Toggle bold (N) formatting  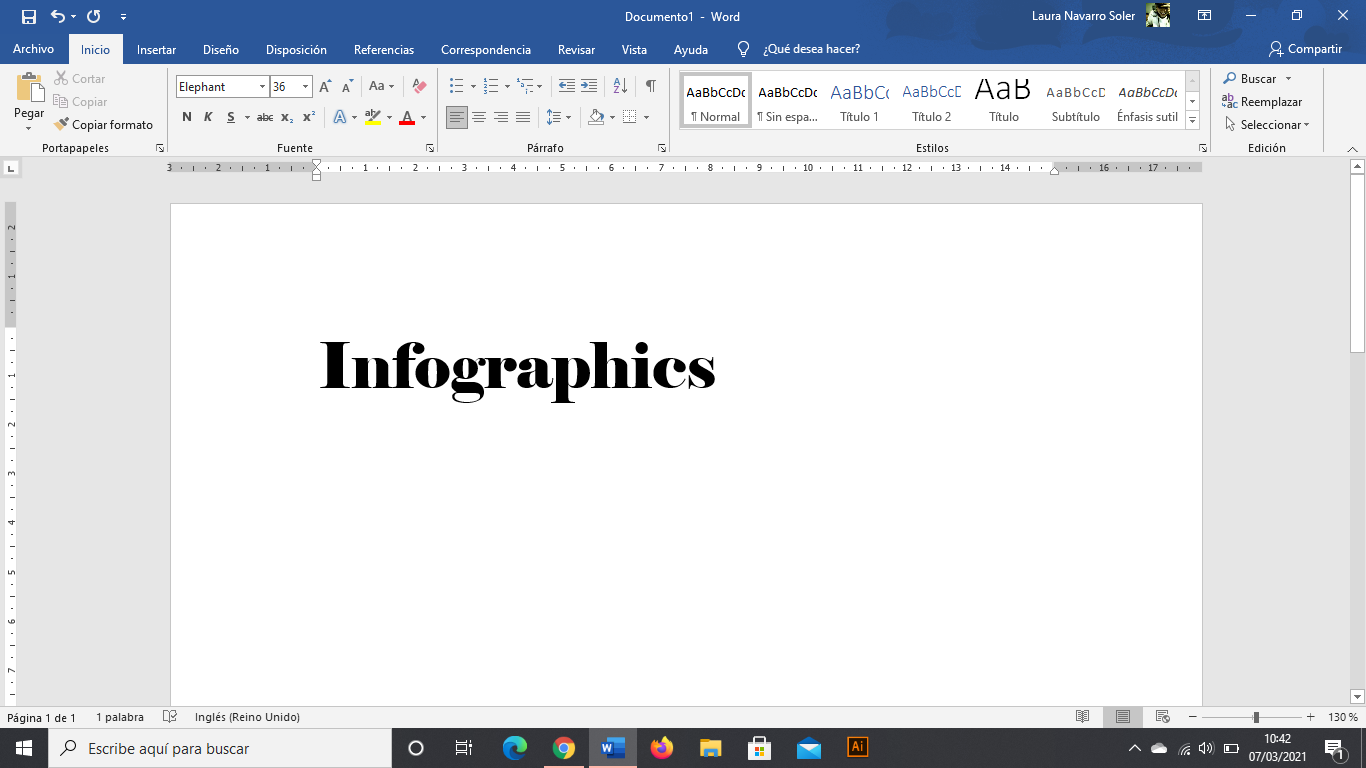187,117
